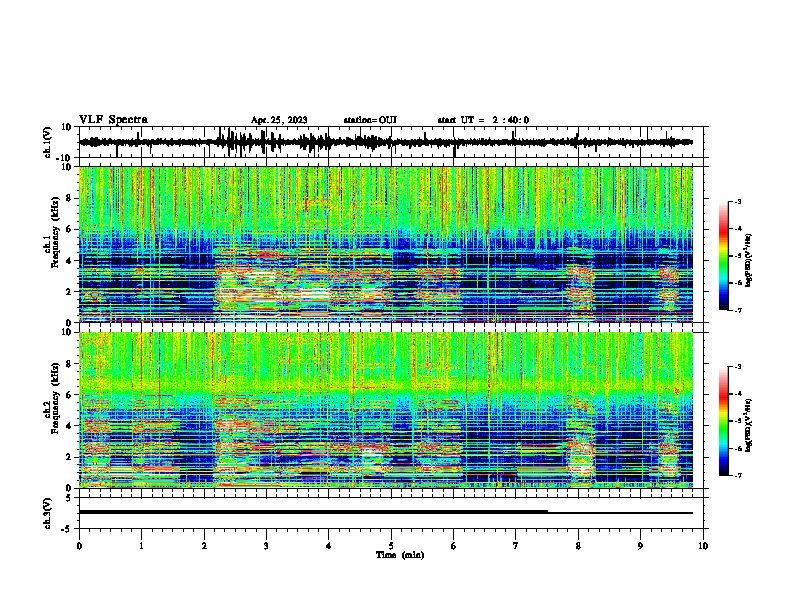Click time axis tick label "10"
Image resolution: width=792 pixels, height=612 pixels.
(x=703, y=546)
